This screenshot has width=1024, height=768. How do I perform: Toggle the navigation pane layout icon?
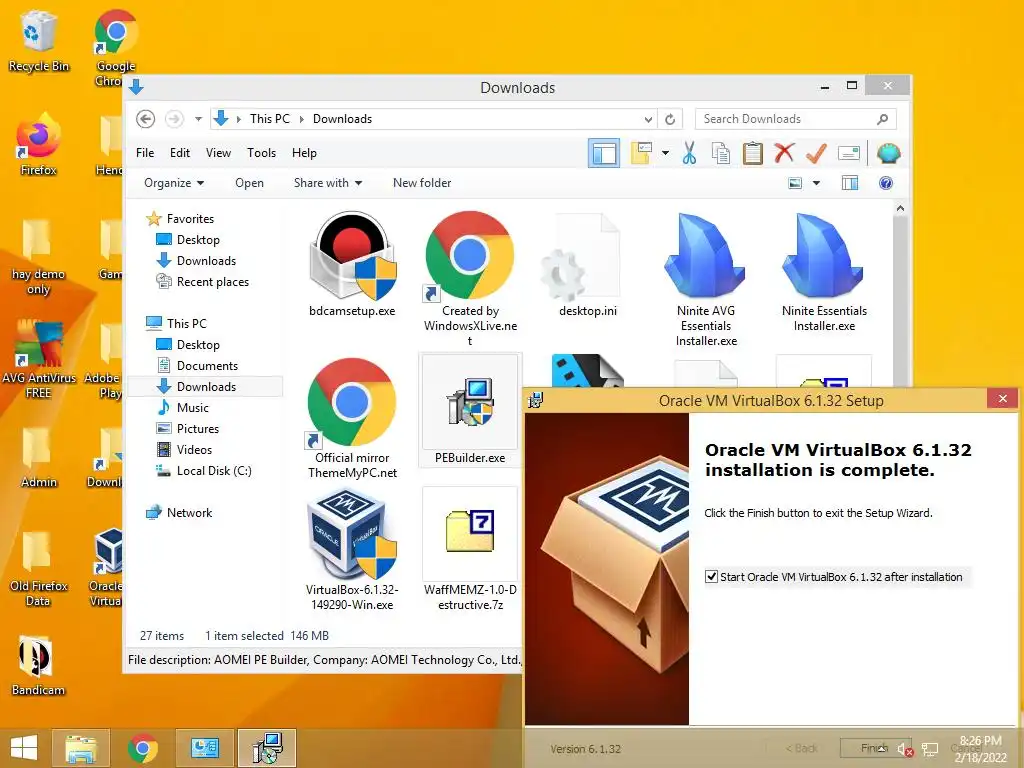point(604,153)
